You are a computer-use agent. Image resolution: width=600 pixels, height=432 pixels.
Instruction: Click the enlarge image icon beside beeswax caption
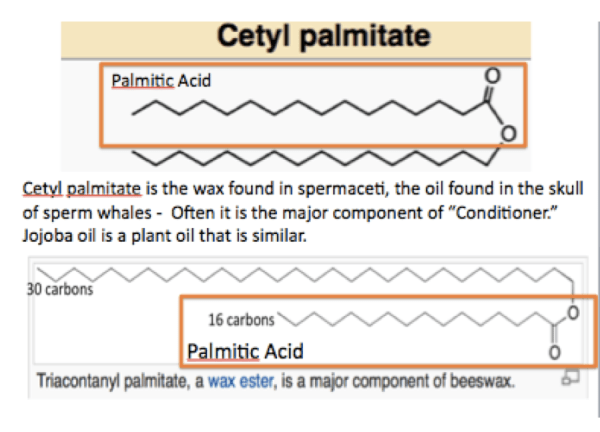pos(568,379)
